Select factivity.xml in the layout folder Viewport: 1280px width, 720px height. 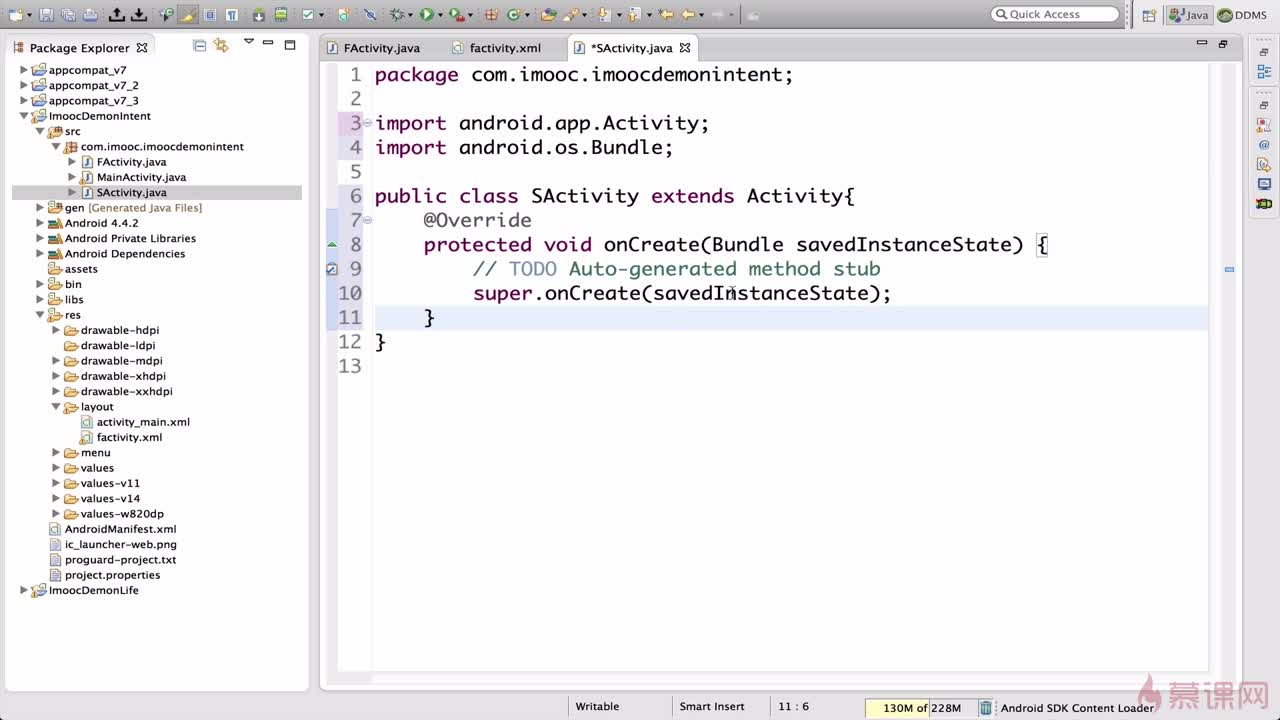[129, 437]
